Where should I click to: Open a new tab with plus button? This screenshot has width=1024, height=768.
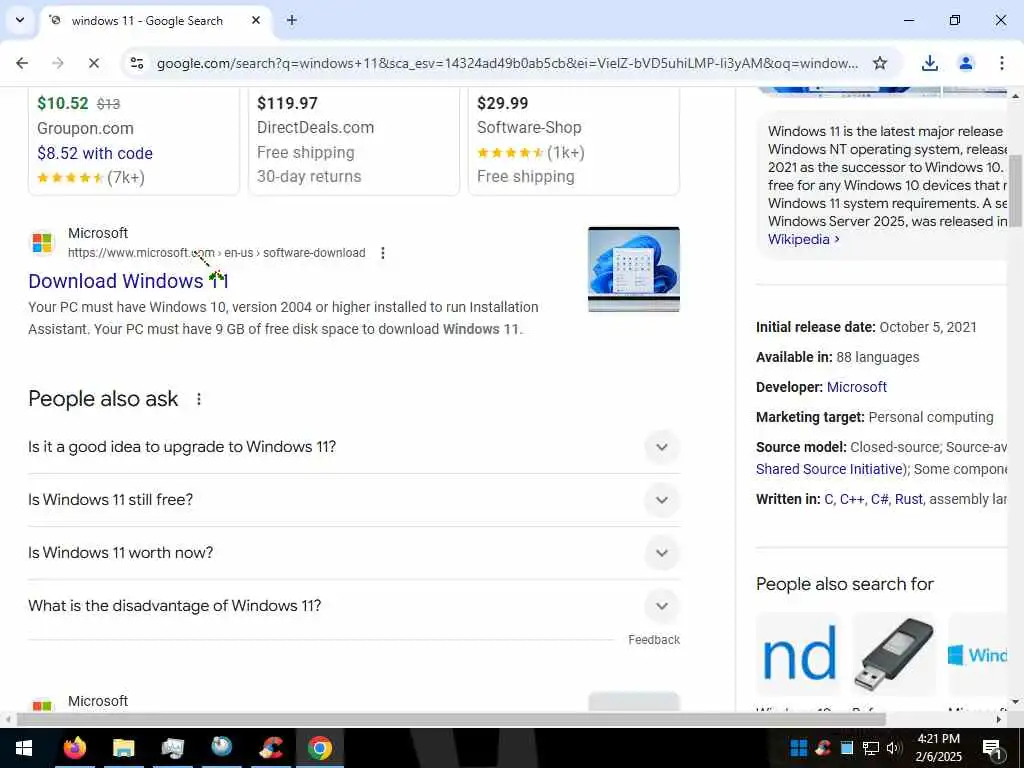click(x=292, y=20)
